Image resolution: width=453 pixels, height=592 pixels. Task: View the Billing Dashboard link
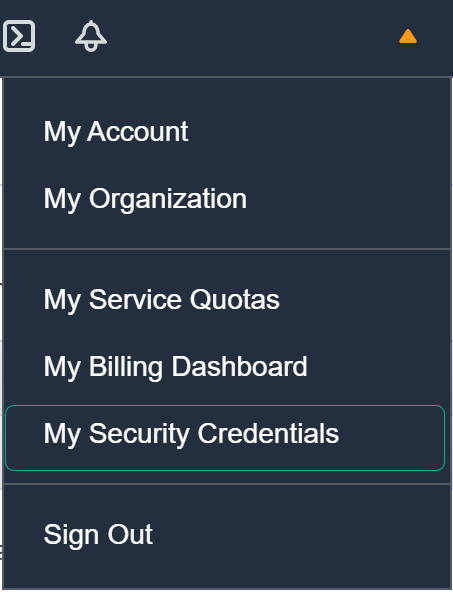[176, 367]
